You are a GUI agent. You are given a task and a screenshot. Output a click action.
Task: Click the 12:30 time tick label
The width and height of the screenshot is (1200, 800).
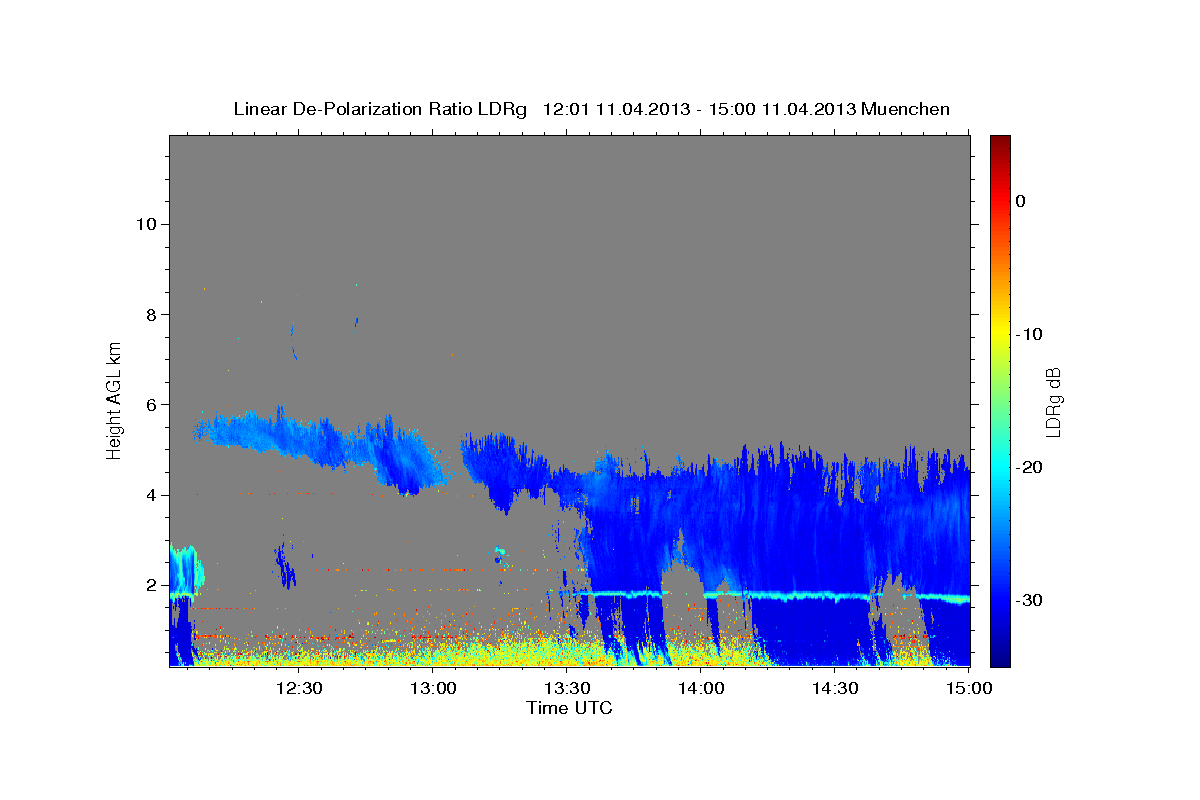click(x=298, y=688)
